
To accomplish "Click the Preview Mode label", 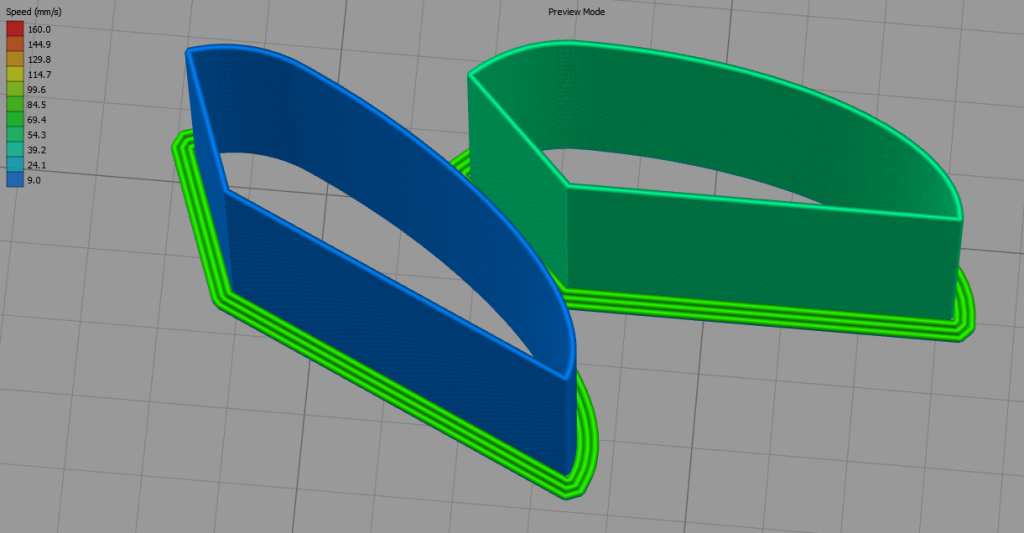I will click(576, 12).
